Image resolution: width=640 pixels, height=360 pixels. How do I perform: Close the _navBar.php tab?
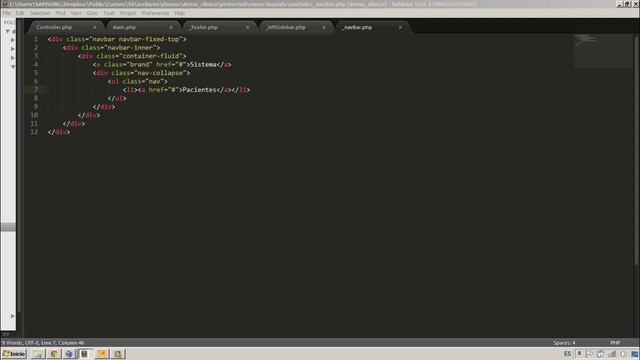click(400, 27)
